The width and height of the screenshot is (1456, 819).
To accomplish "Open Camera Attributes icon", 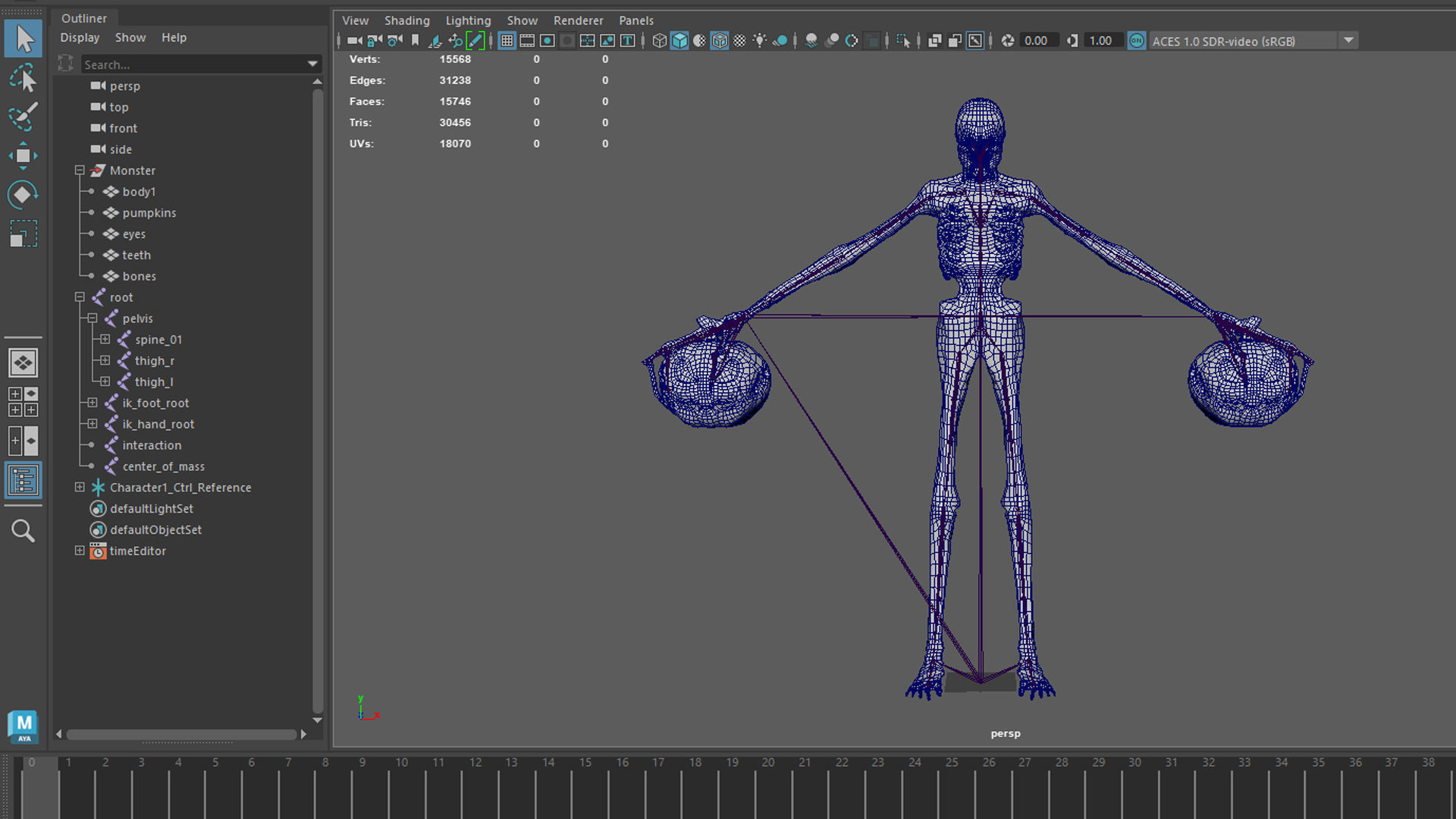I will point(394,41).
